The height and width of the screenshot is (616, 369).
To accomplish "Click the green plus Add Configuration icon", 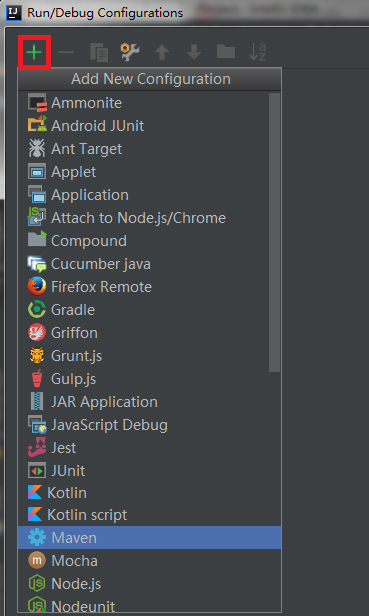I will pos(34,52).
